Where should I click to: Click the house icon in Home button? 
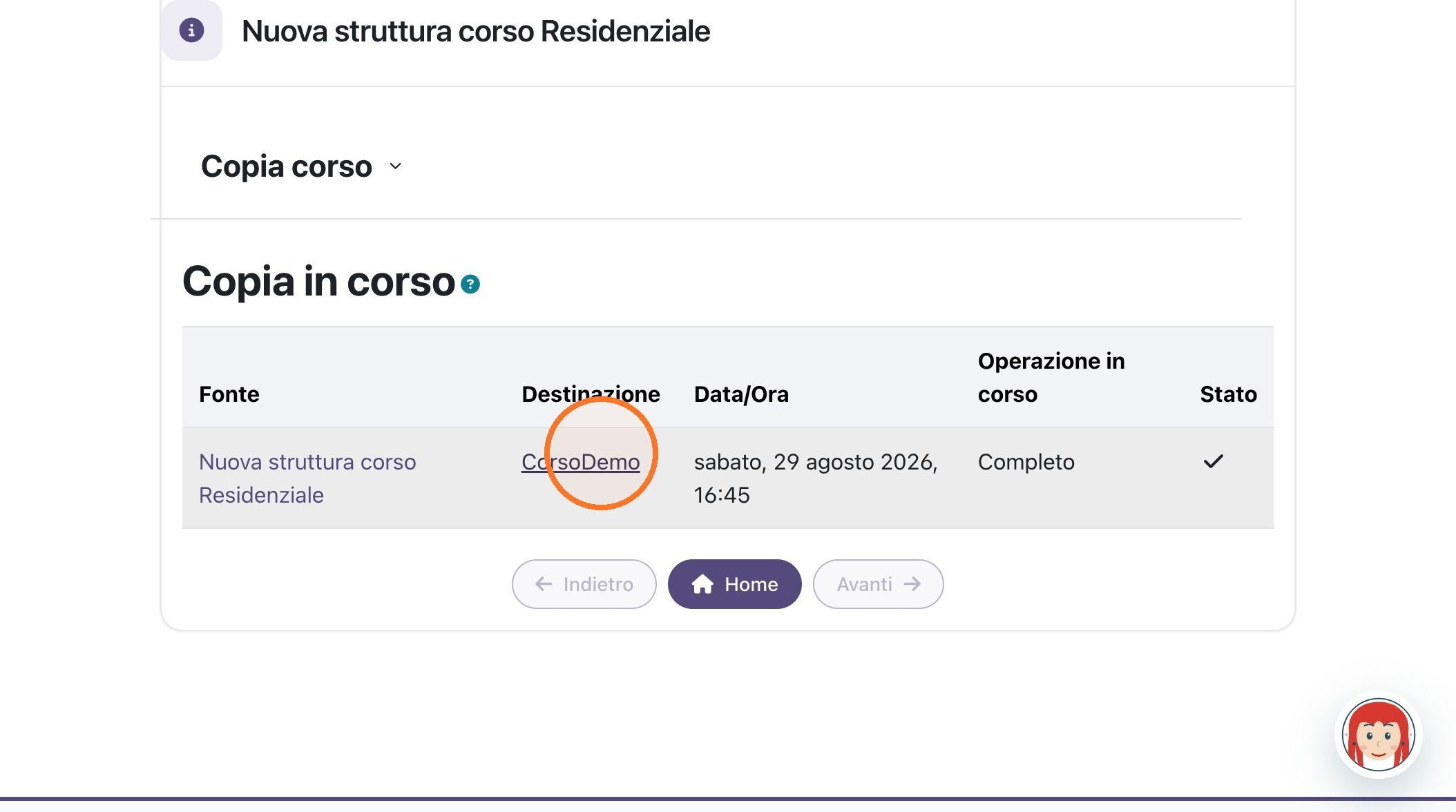click(702, 584)
